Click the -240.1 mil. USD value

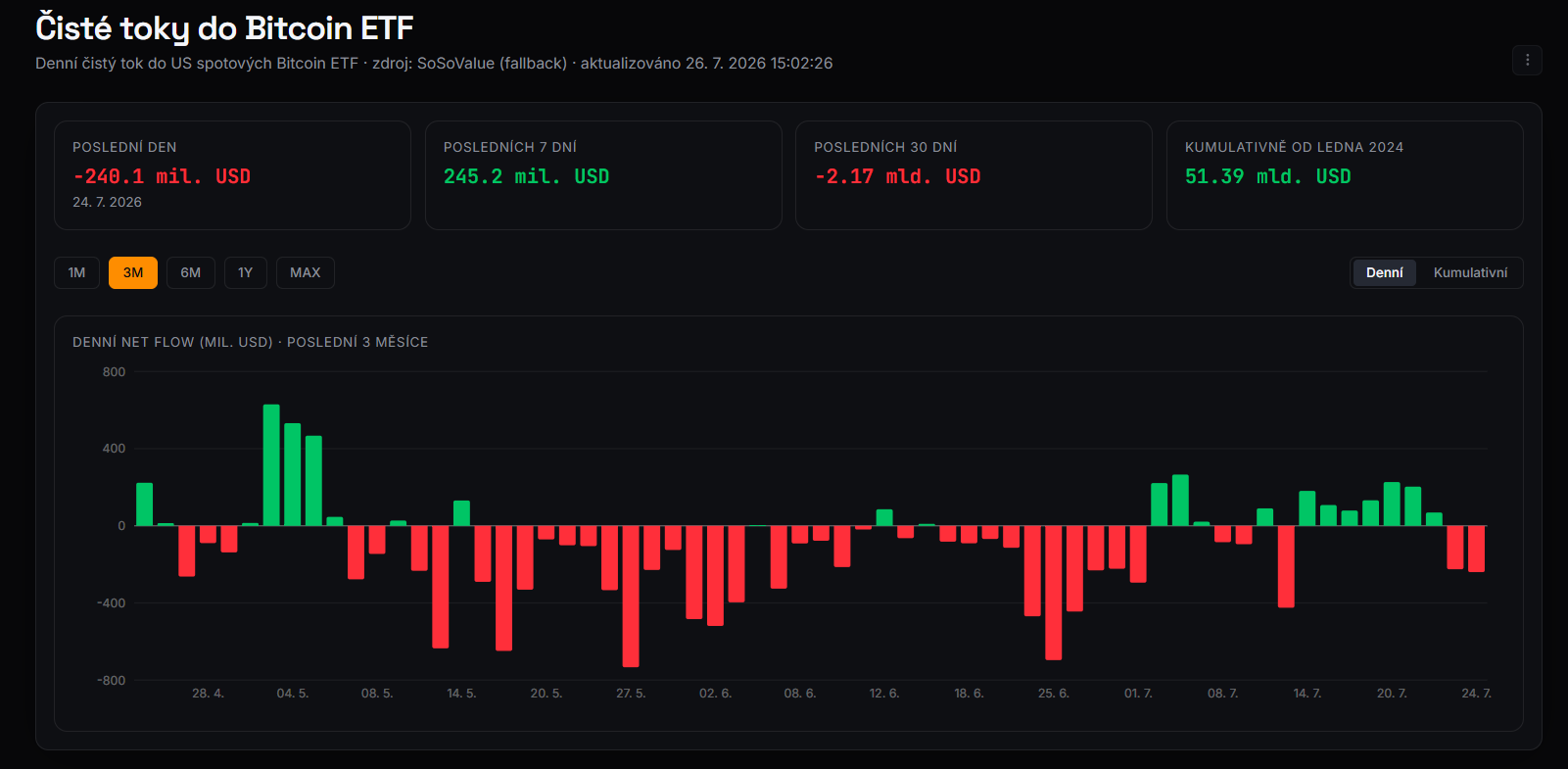[x=162, y=176]
